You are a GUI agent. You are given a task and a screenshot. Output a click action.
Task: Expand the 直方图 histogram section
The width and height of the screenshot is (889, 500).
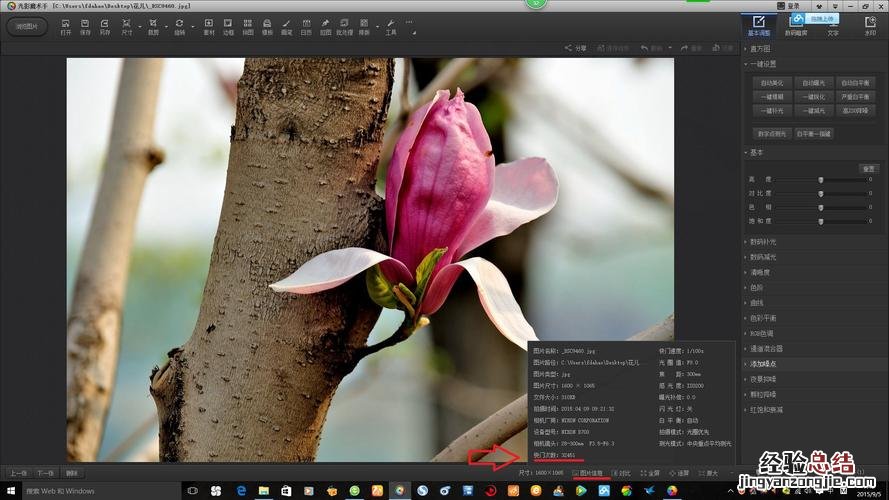pos(760,48)
